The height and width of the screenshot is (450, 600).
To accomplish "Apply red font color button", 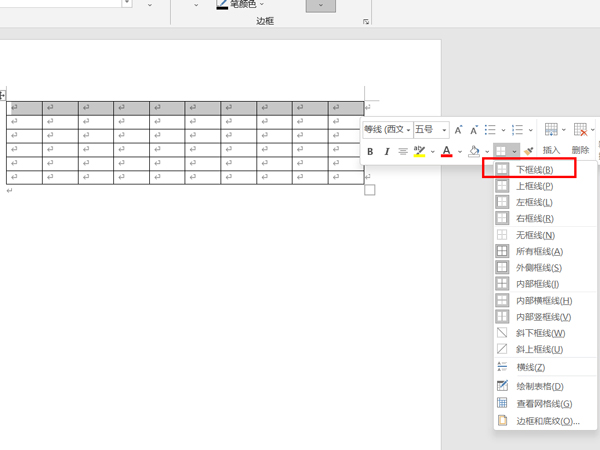I will [x=447, y=152].
